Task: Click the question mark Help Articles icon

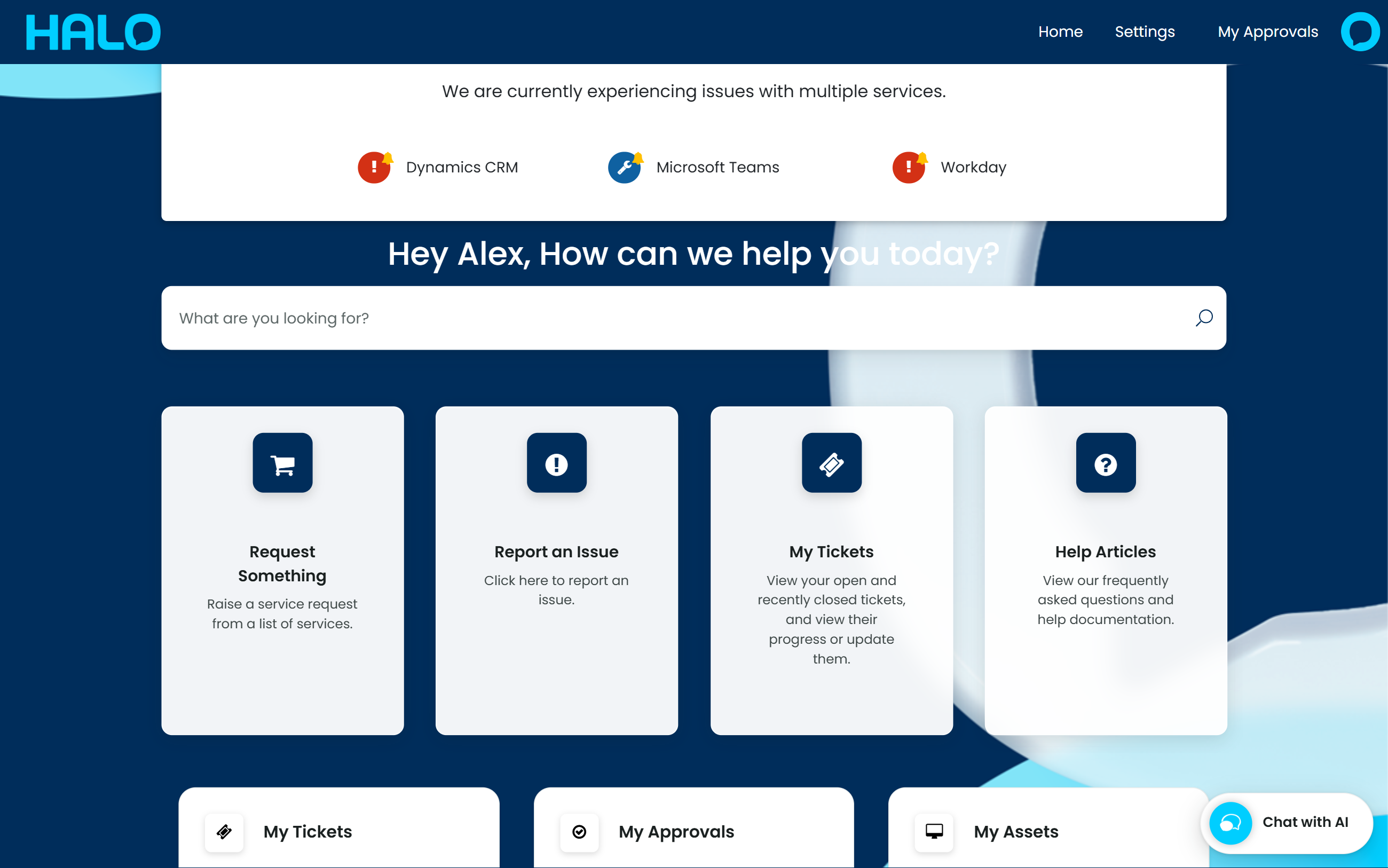Action: point(1106,463)
